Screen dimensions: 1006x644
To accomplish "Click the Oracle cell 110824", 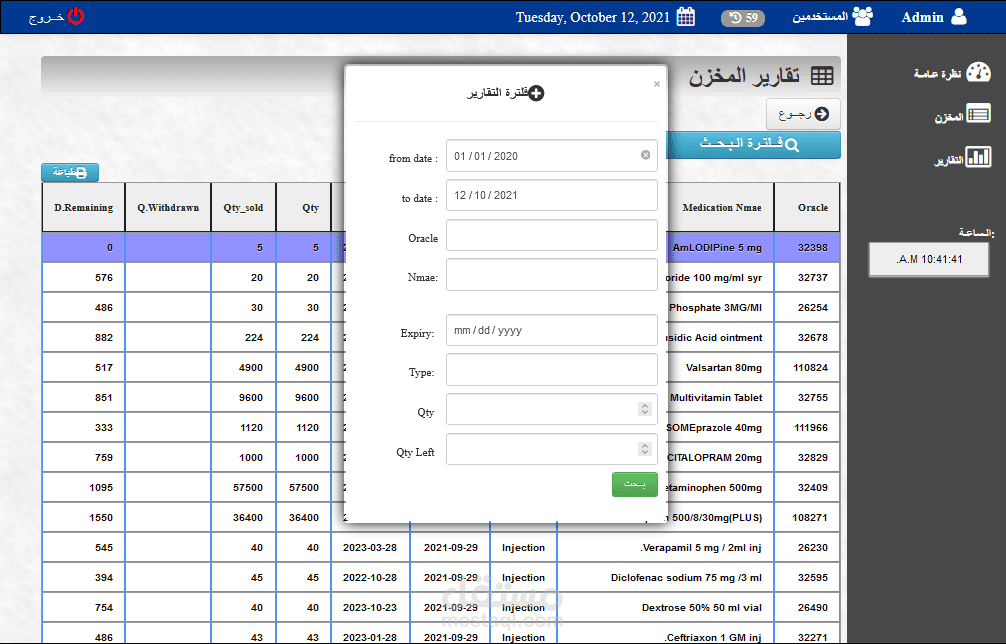I will point(807,368).
